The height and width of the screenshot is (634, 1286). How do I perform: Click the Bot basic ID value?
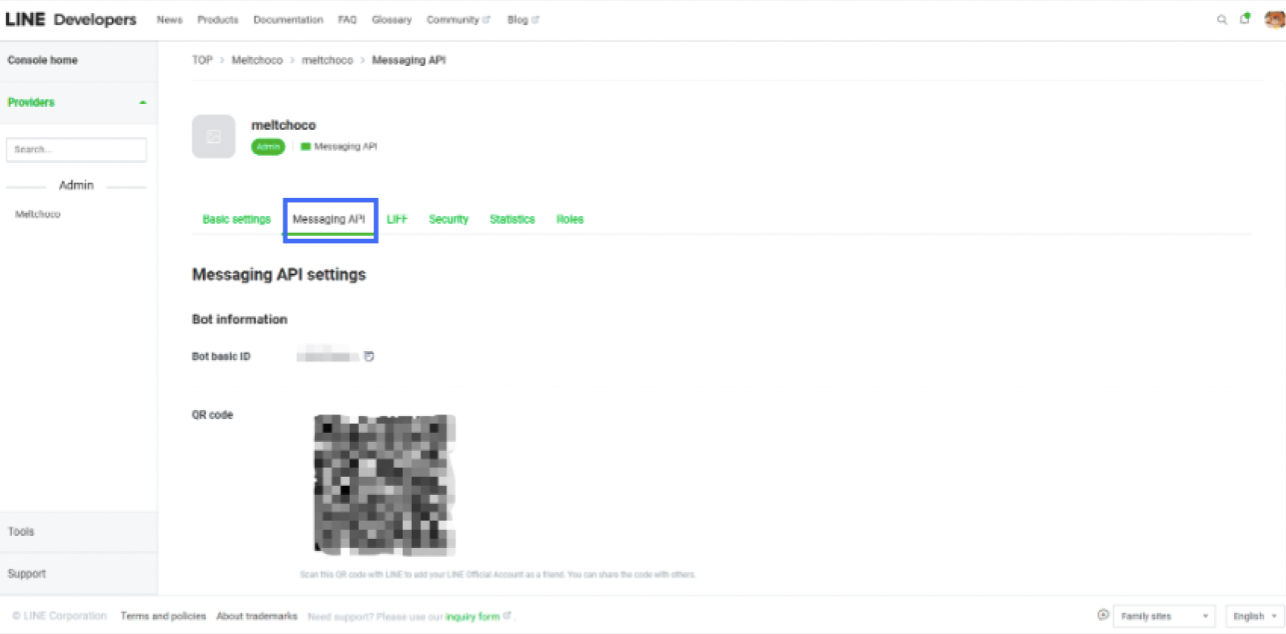(x=329, y=356)
